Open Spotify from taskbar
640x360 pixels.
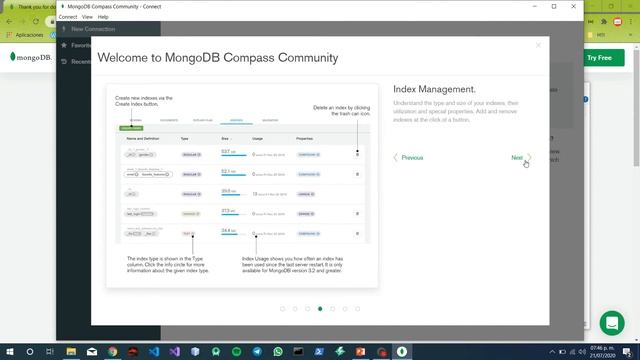[x=237, y=351]
